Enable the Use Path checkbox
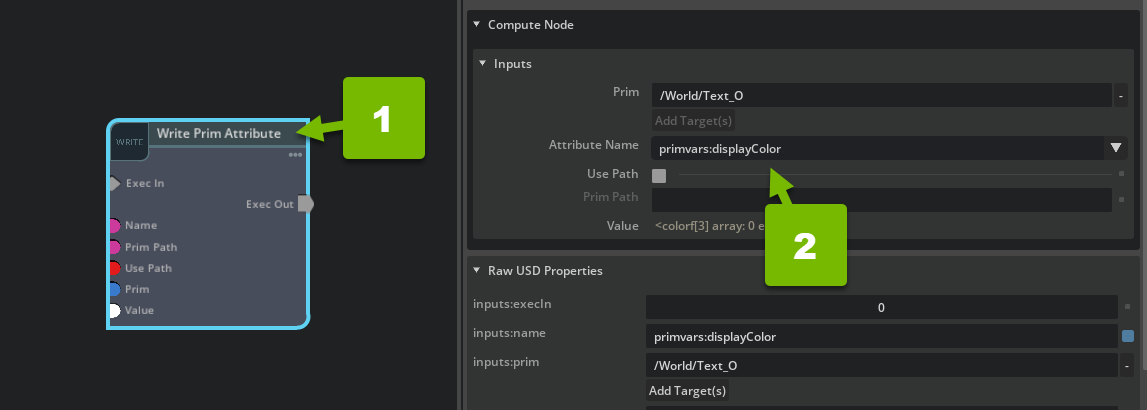 pos(659,176)
